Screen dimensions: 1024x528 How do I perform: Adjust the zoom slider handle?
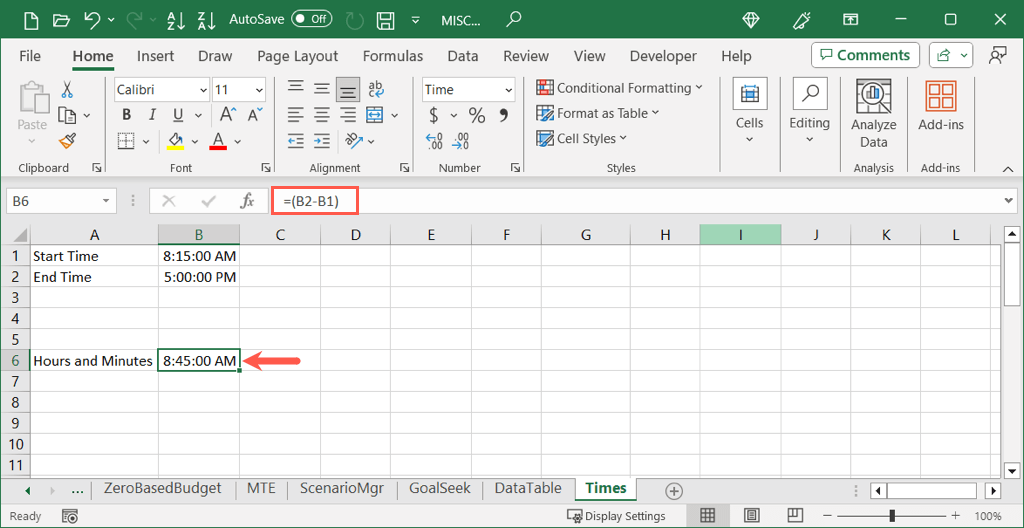[892, 516]
